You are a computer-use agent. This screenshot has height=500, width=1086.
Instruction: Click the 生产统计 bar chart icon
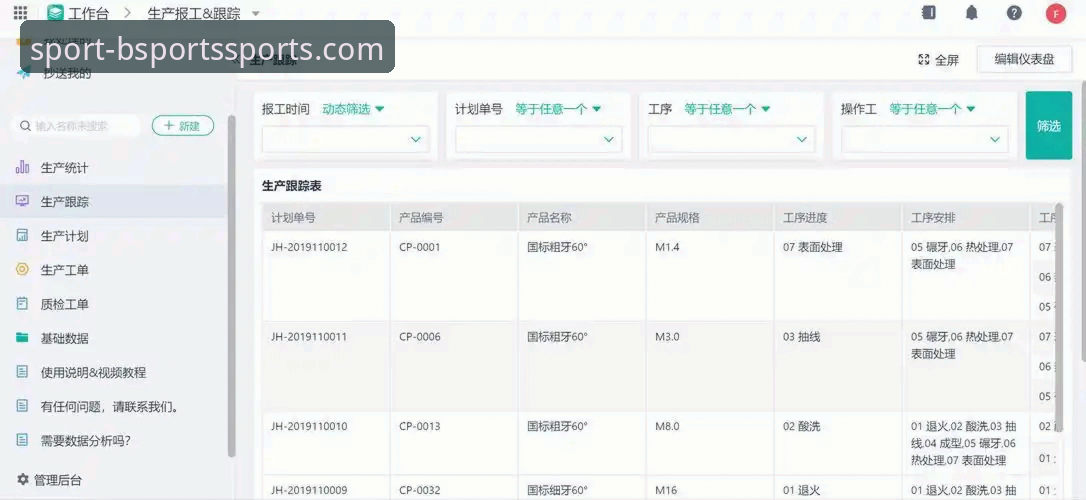point(23,167)
